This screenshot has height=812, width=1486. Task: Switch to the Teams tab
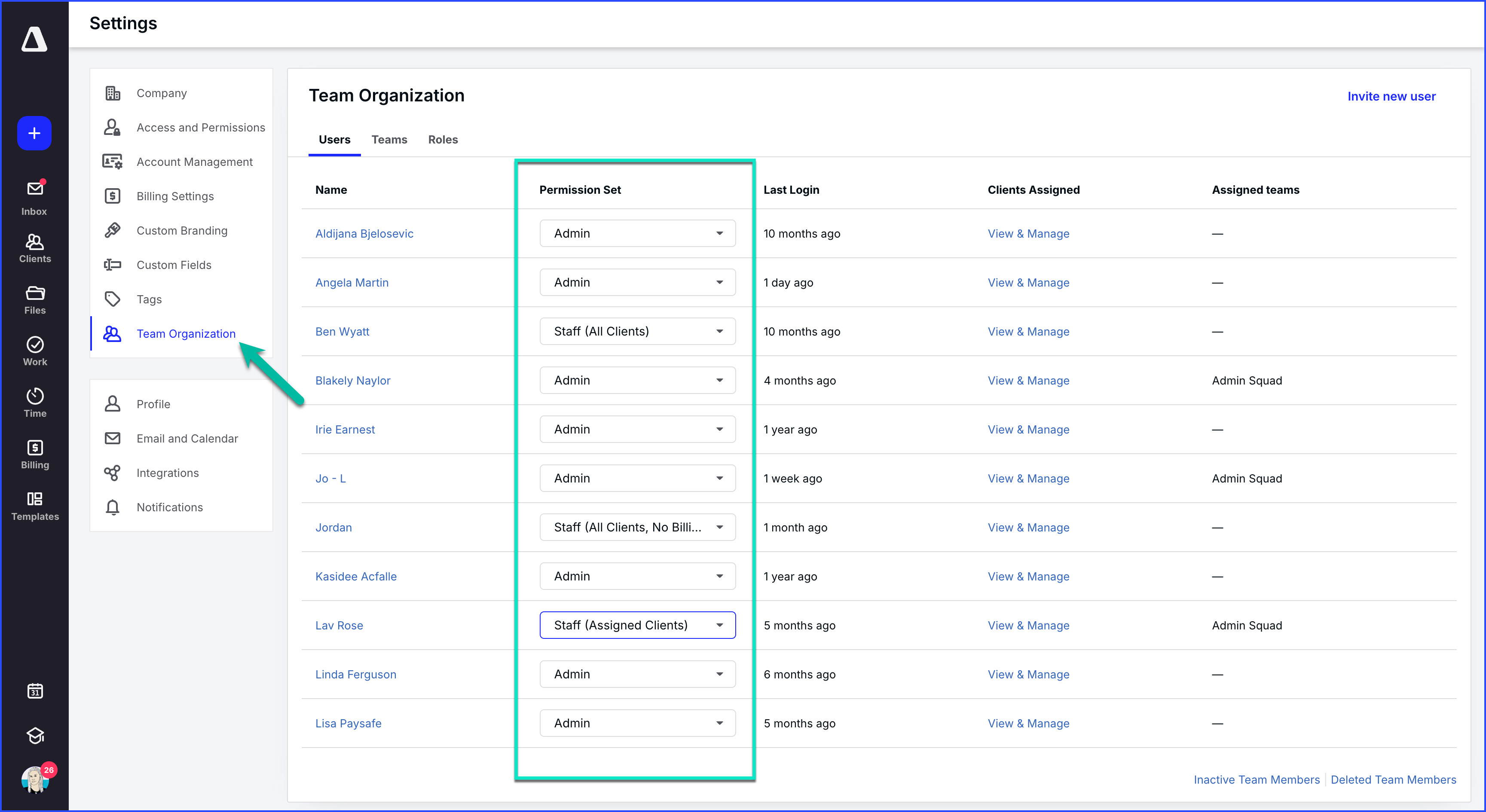389,140
